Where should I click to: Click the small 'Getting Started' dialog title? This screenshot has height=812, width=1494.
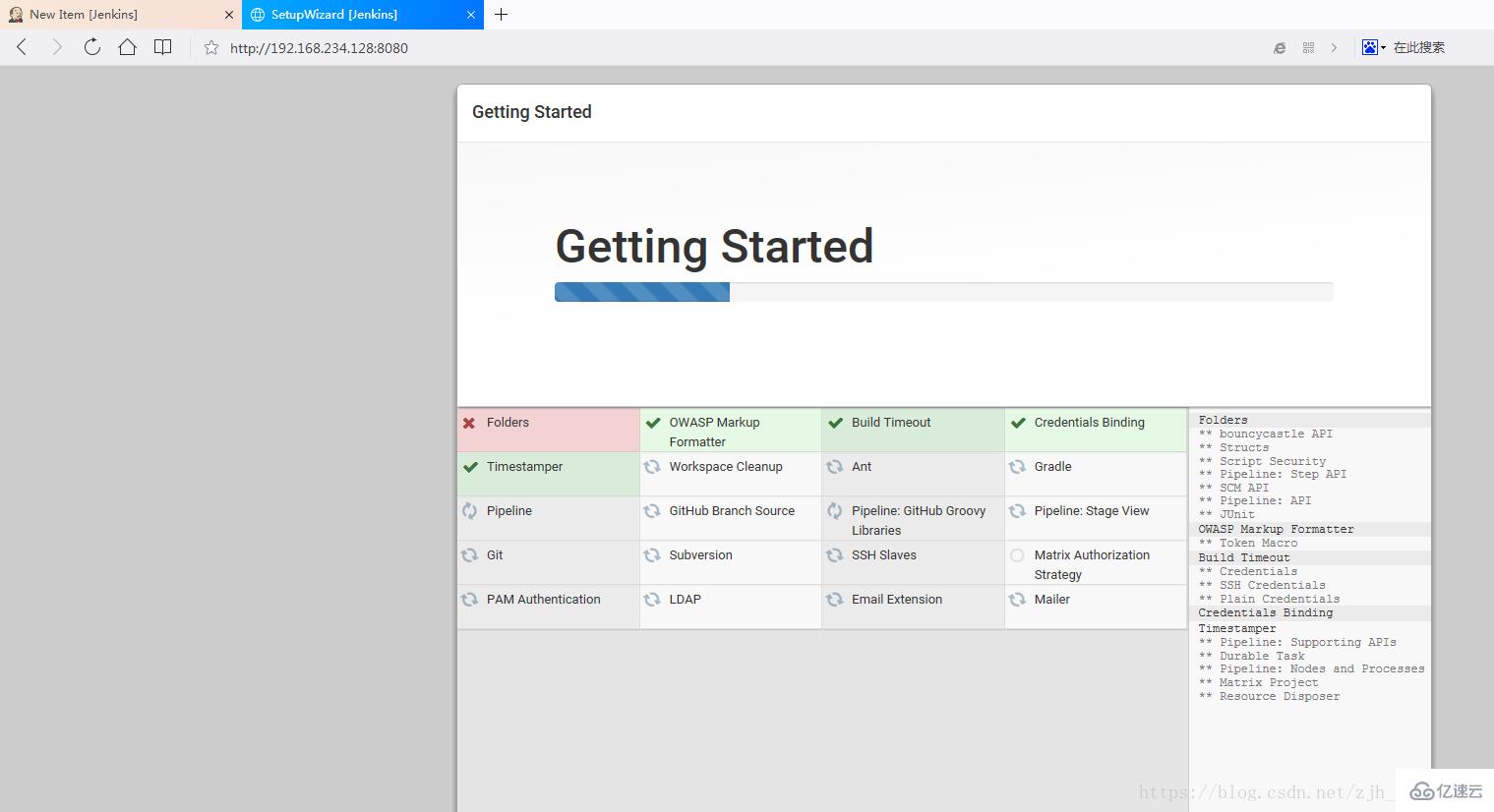coord(532,112)
